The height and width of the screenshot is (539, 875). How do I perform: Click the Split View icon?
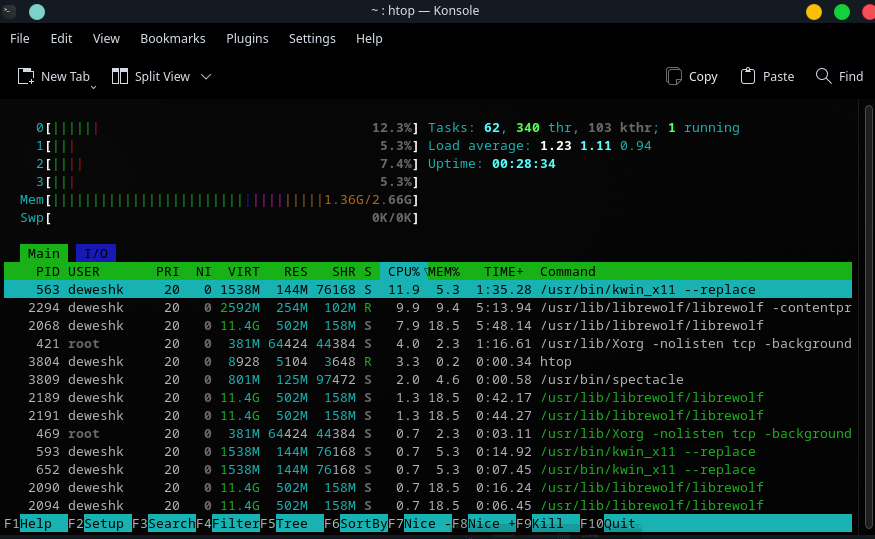click(x=119, y=76)
